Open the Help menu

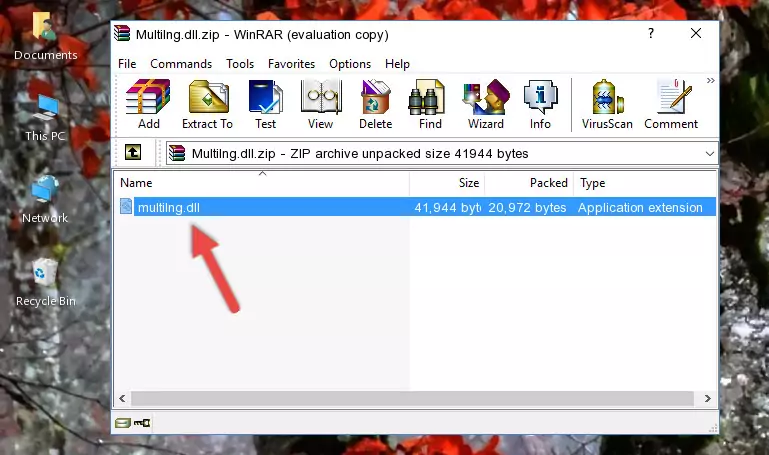(x=397, y=64)
